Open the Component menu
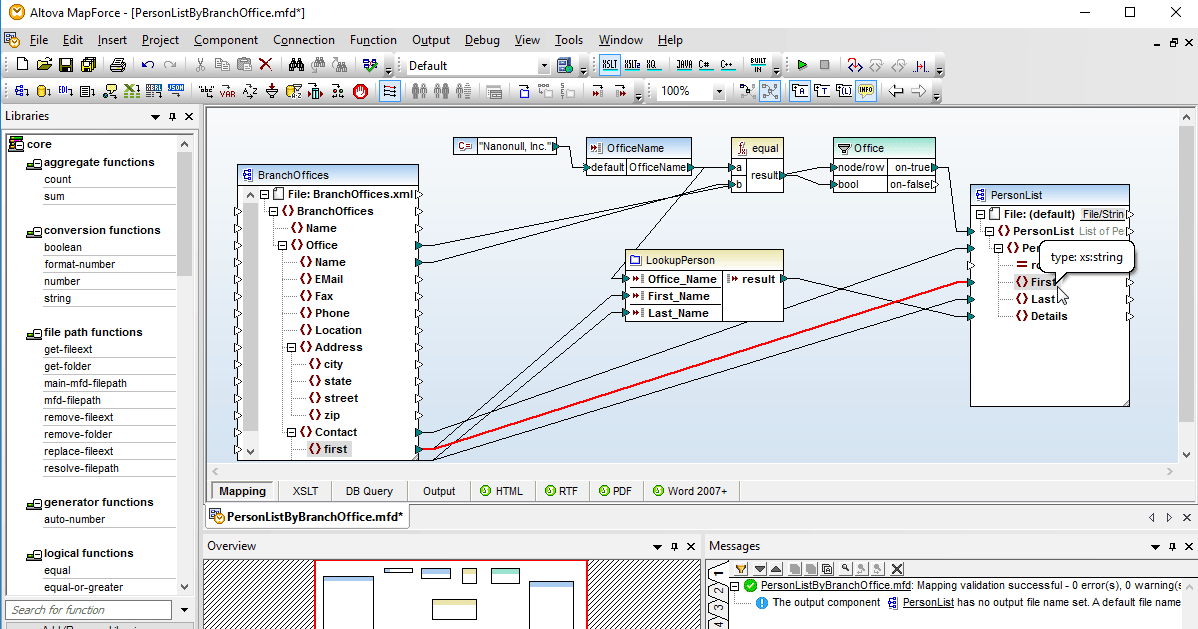This screenshot has height=629, width=1198. 226,40
